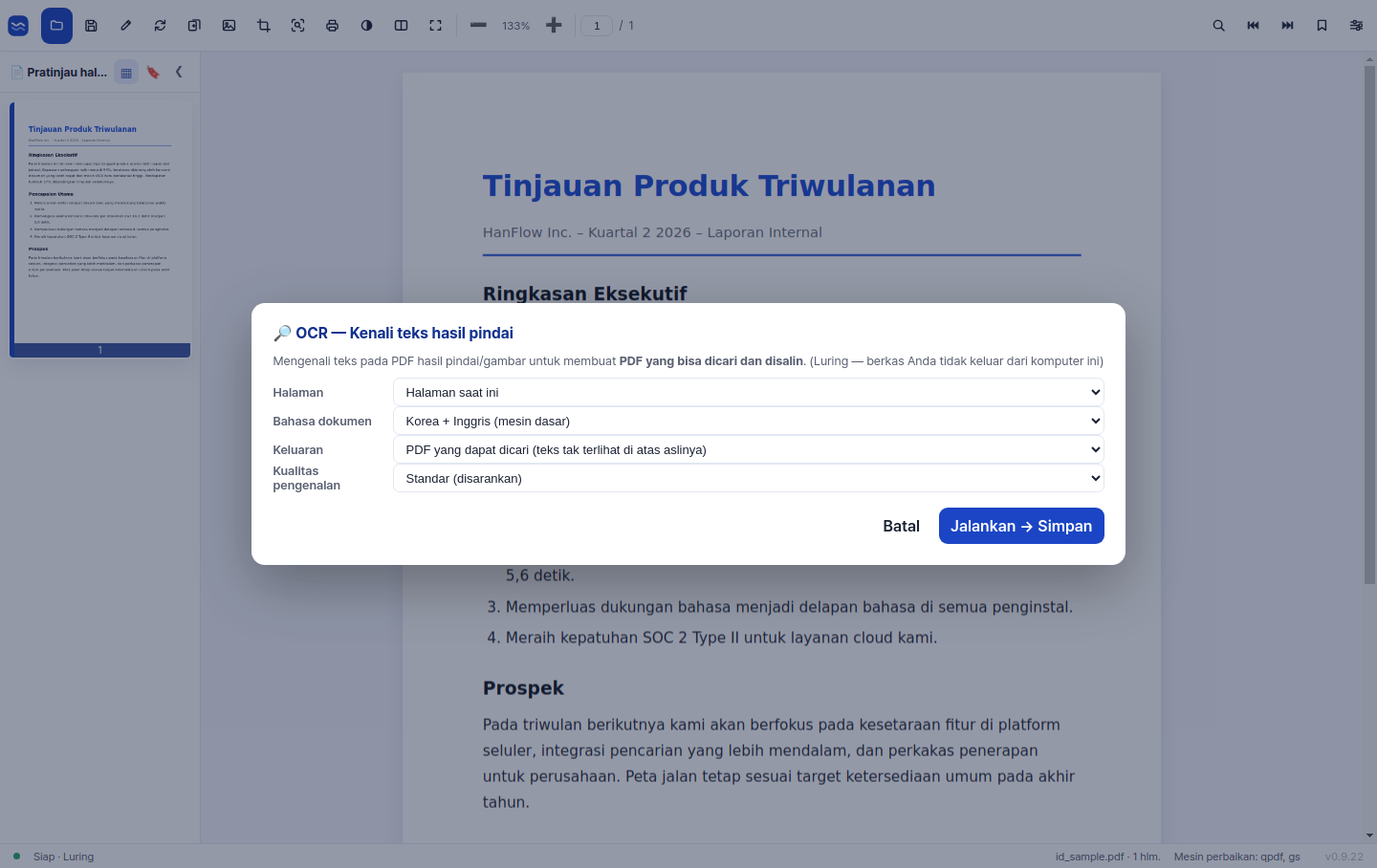Click the scroll up arrow of scrollbar
This screenshot has height=868, width=1377.
tap(1369, 59)
